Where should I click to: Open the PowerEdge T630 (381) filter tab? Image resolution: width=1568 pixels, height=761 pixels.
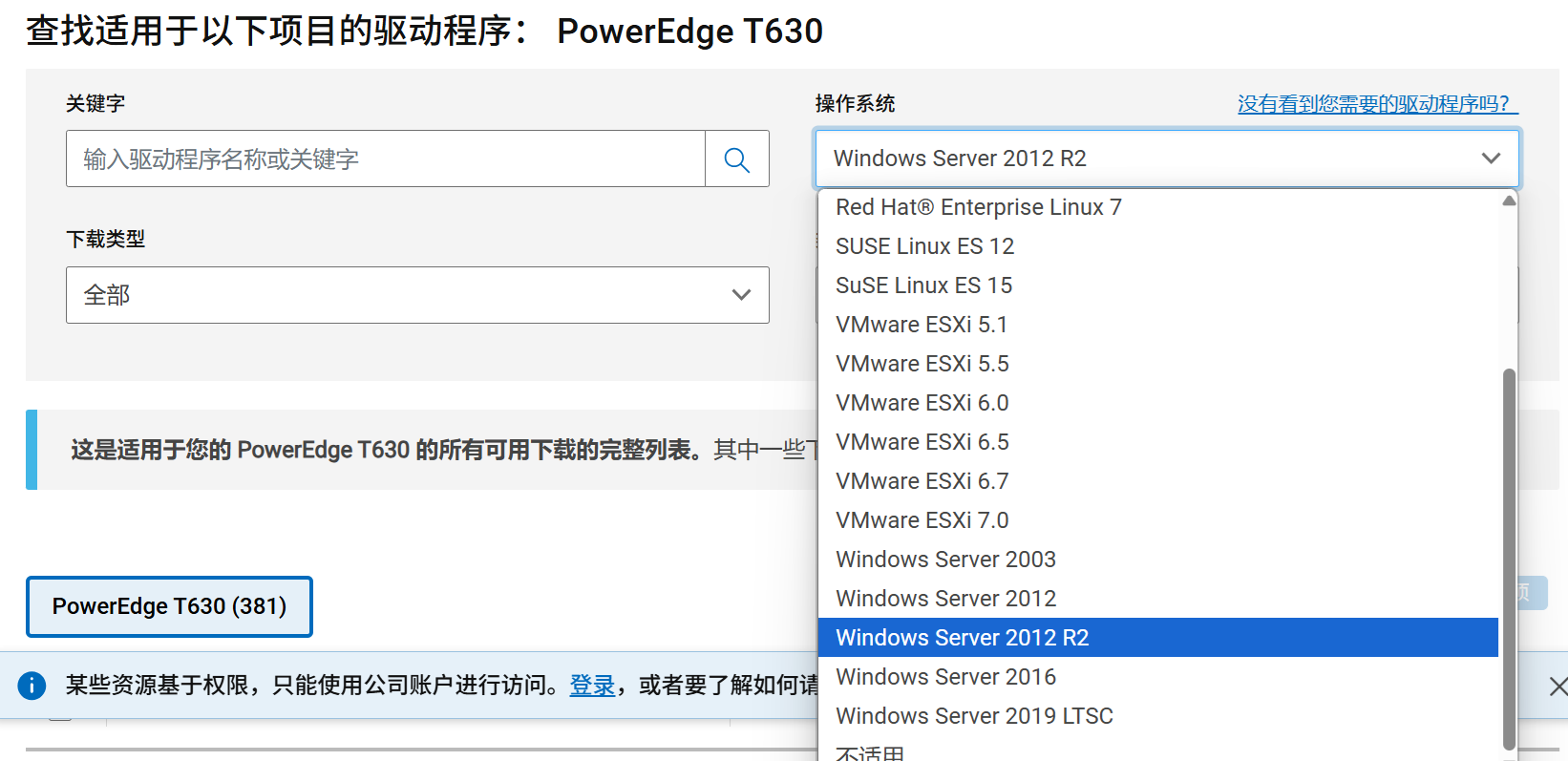point(169,606)
